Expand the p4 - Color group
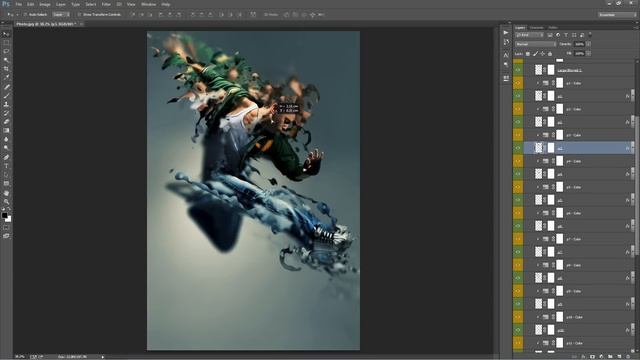 coord(538,161)
